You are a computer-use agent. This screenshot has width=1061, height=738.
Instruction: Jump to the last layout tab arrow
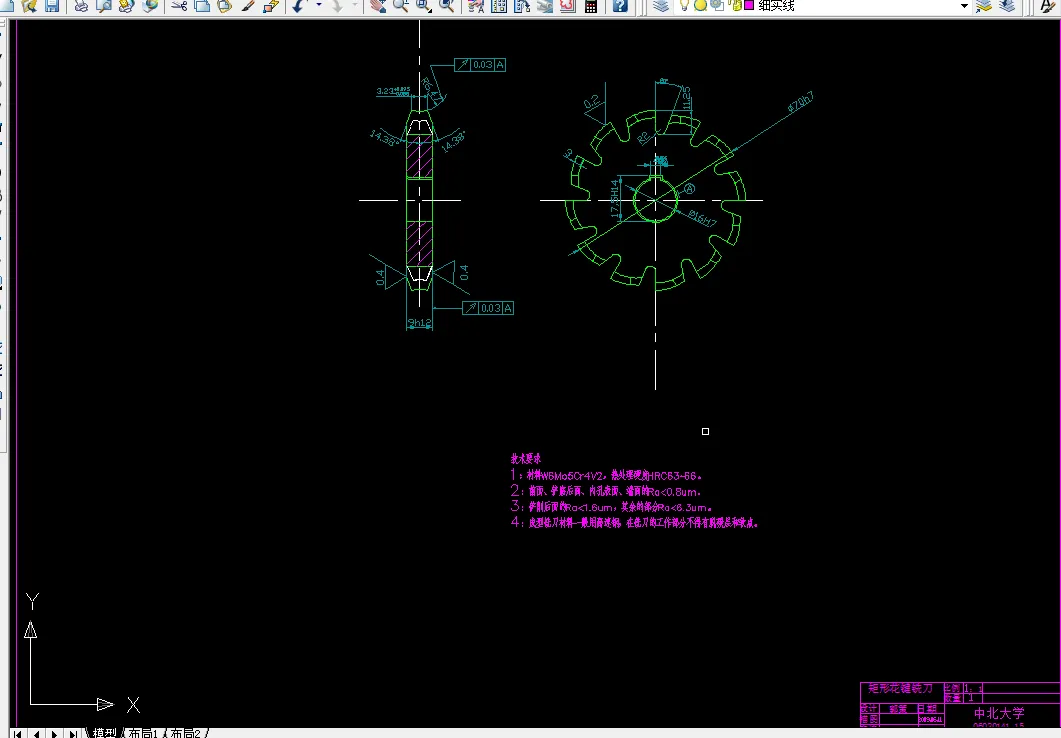pyautogui.click(x=72, y=734)
